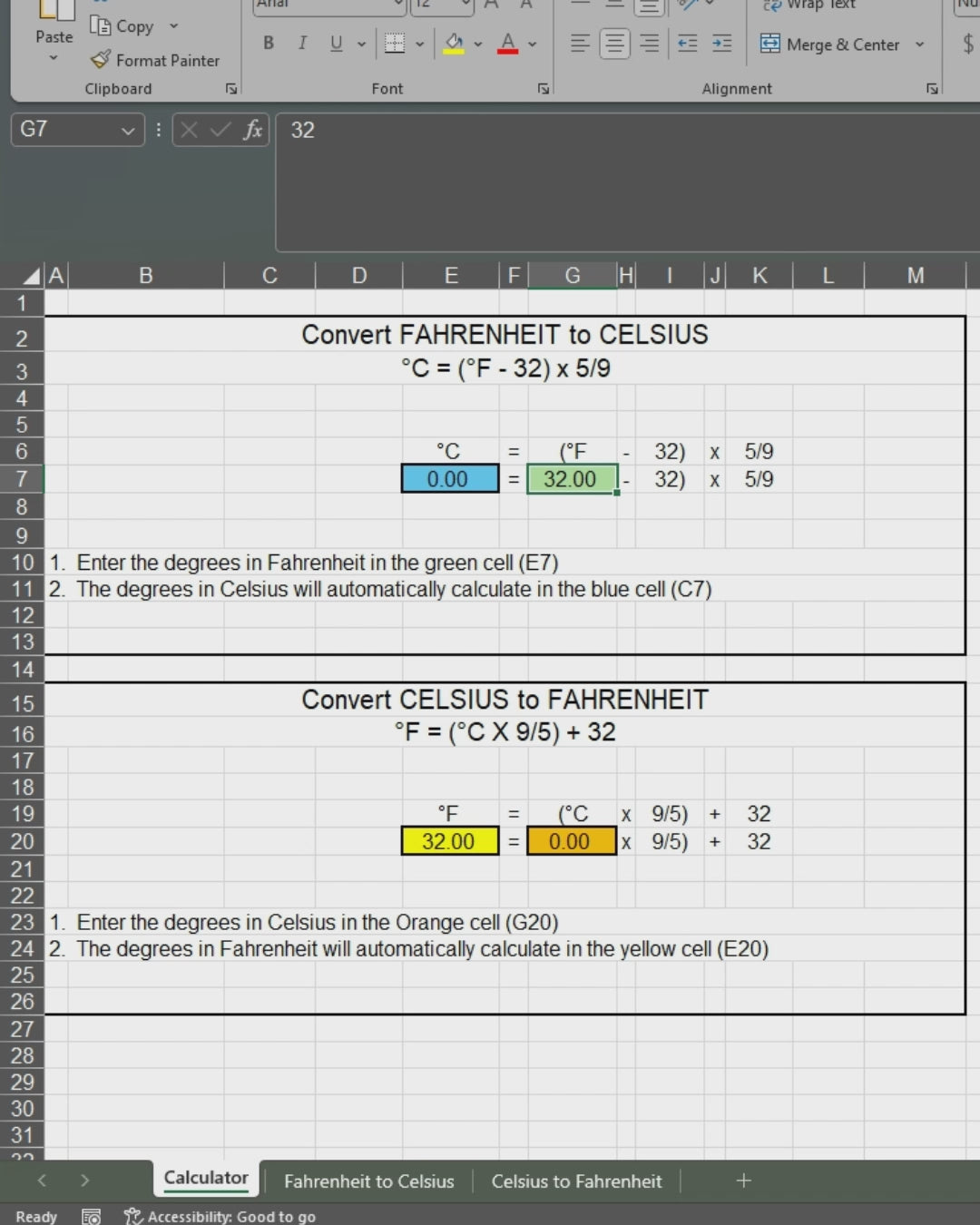Switch to Celsius to Fahrenheit sheet tab
The width and height of the screenshot is (980, 1225).
point(577,1181)
